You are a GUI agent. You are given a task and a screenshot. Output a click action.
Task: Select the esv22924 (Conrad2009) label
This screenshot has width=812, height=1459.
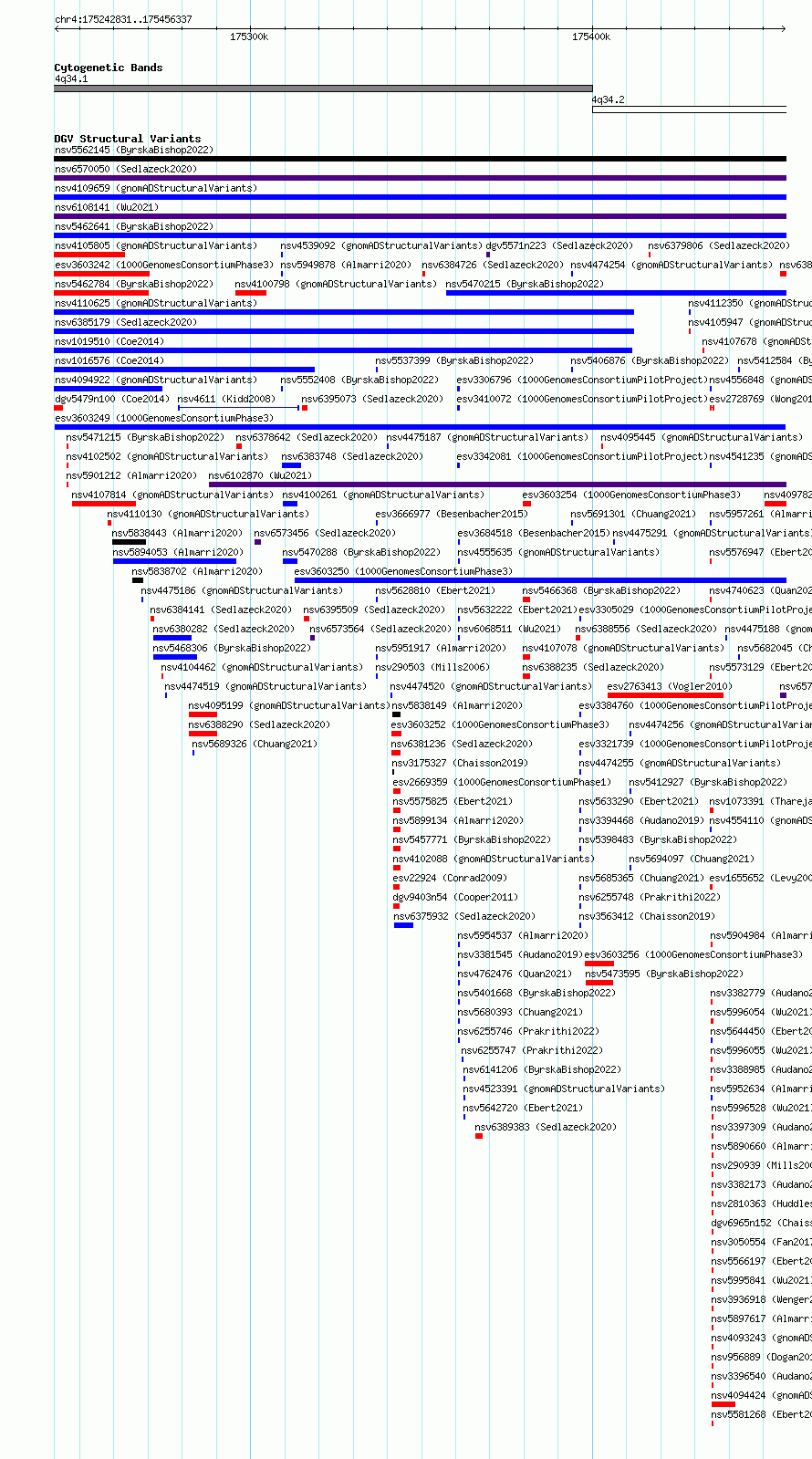point(450,878)
